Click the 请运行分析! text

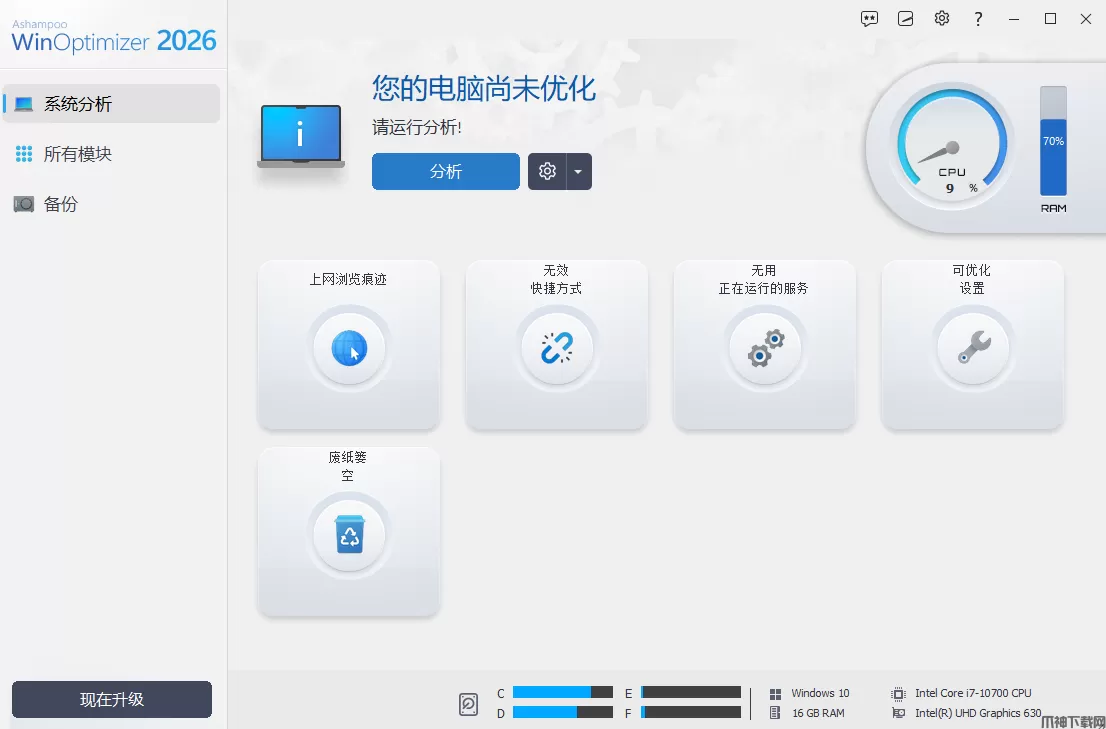pos(417,128)
